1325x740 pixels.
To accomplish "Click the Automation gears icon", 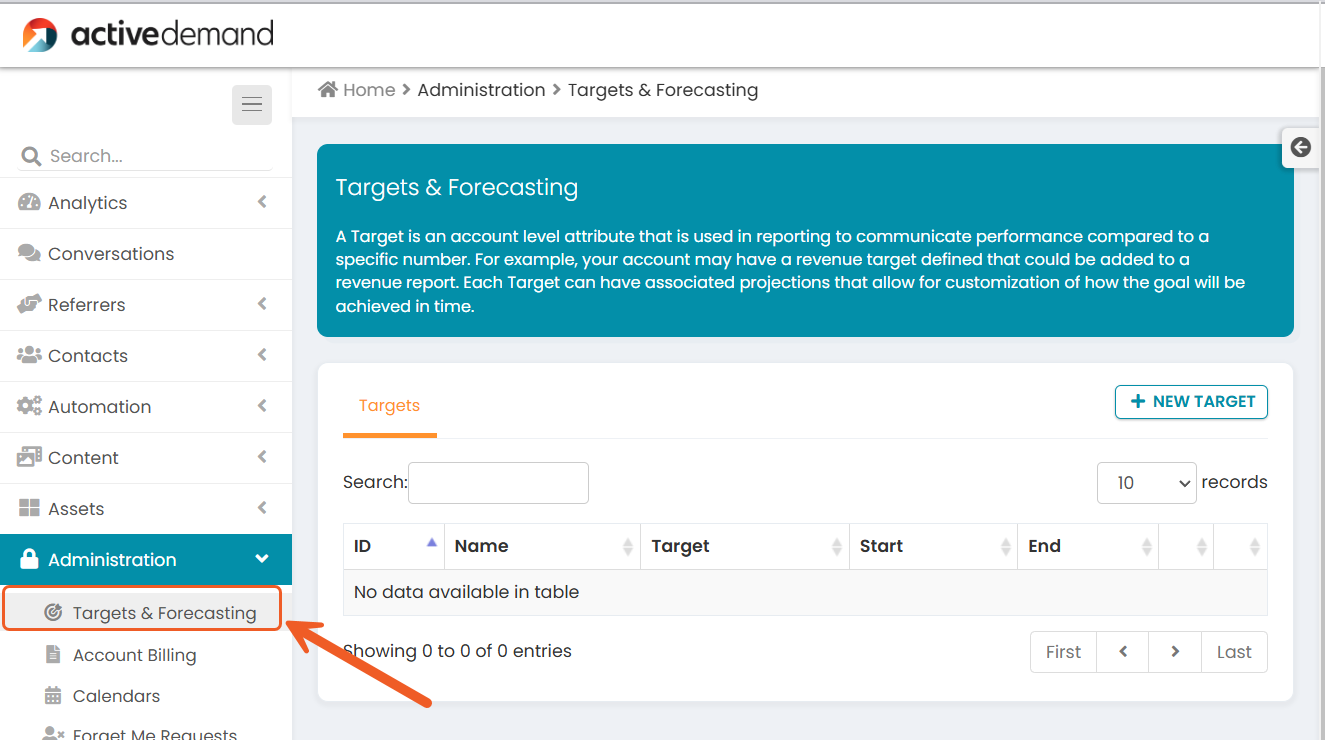I will coord(29,406).
